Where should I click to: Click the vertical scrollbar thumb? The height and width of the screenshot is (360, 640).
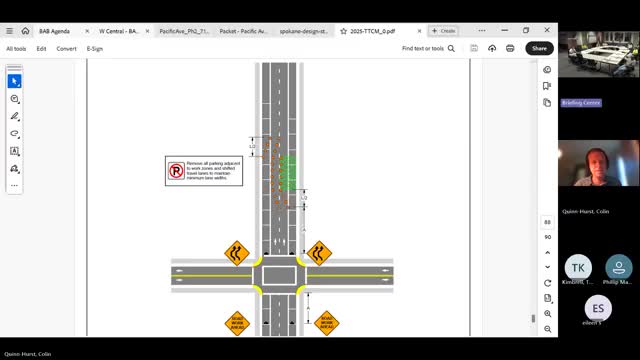(533, 318)
